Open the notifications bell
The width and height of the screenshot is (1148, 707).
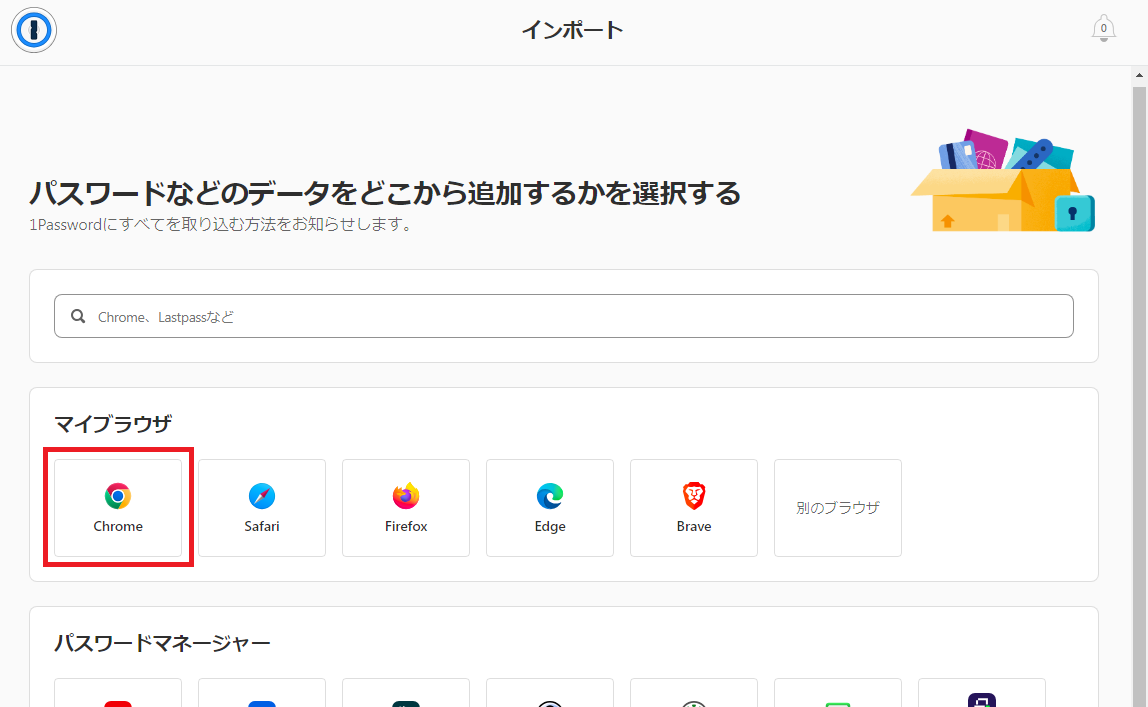1103,29
